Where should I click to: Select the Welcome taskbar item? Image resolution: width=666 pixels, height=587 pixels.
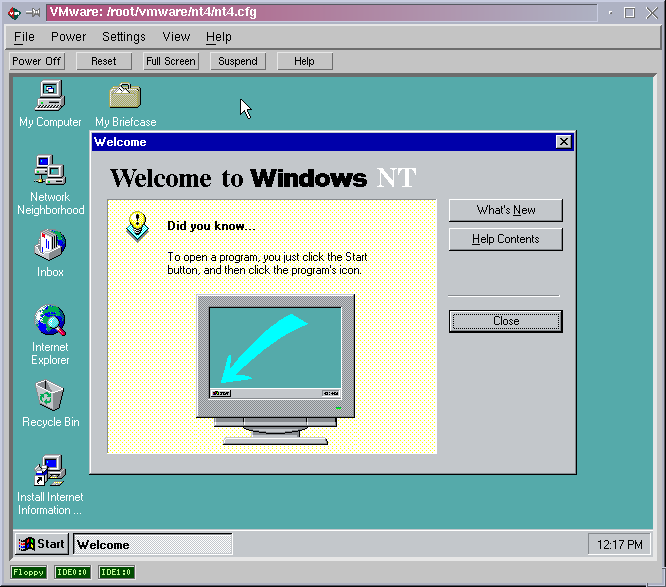pyautogui.click(x=152, y=544)
